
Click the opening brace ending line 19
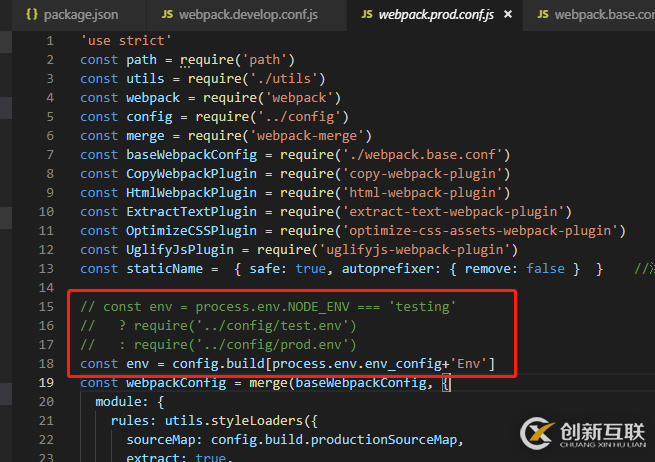tap(446, 382)
